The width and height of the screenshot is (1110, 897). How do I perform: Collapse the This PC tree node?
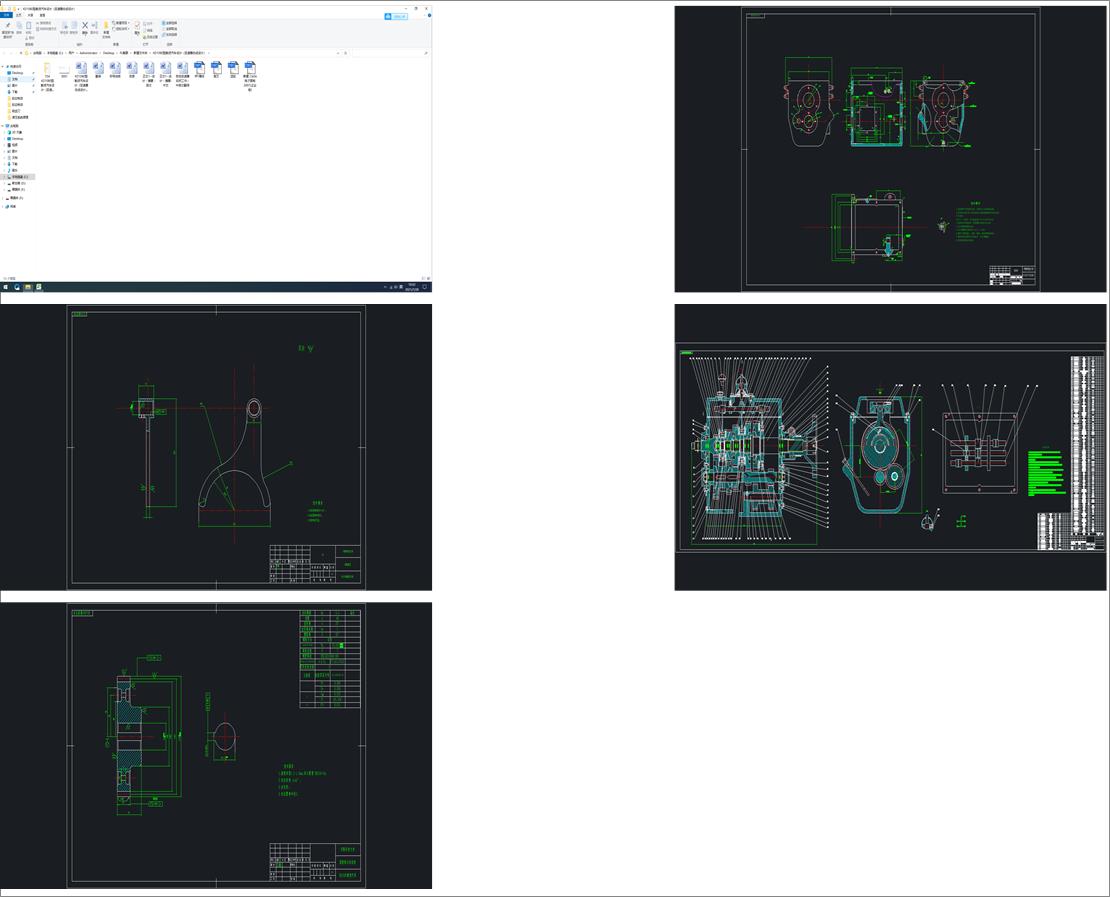pos(2,126)
